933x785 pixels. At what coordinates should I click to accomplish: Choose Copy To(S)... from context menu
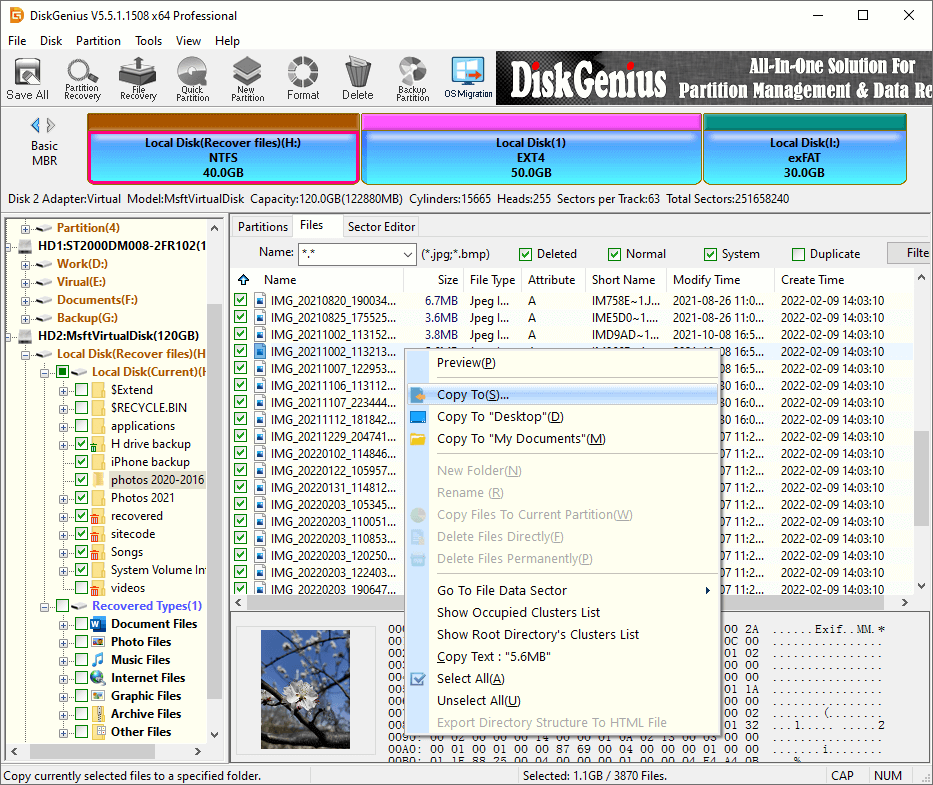coord(563,395)
